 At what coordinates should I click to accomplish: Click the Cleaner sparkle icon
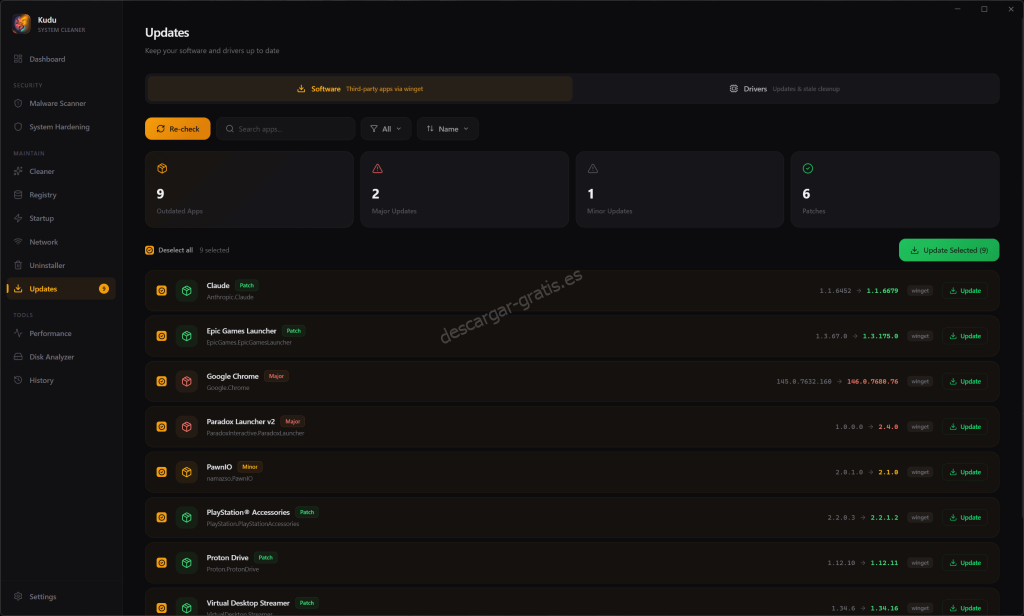(18, 171)
